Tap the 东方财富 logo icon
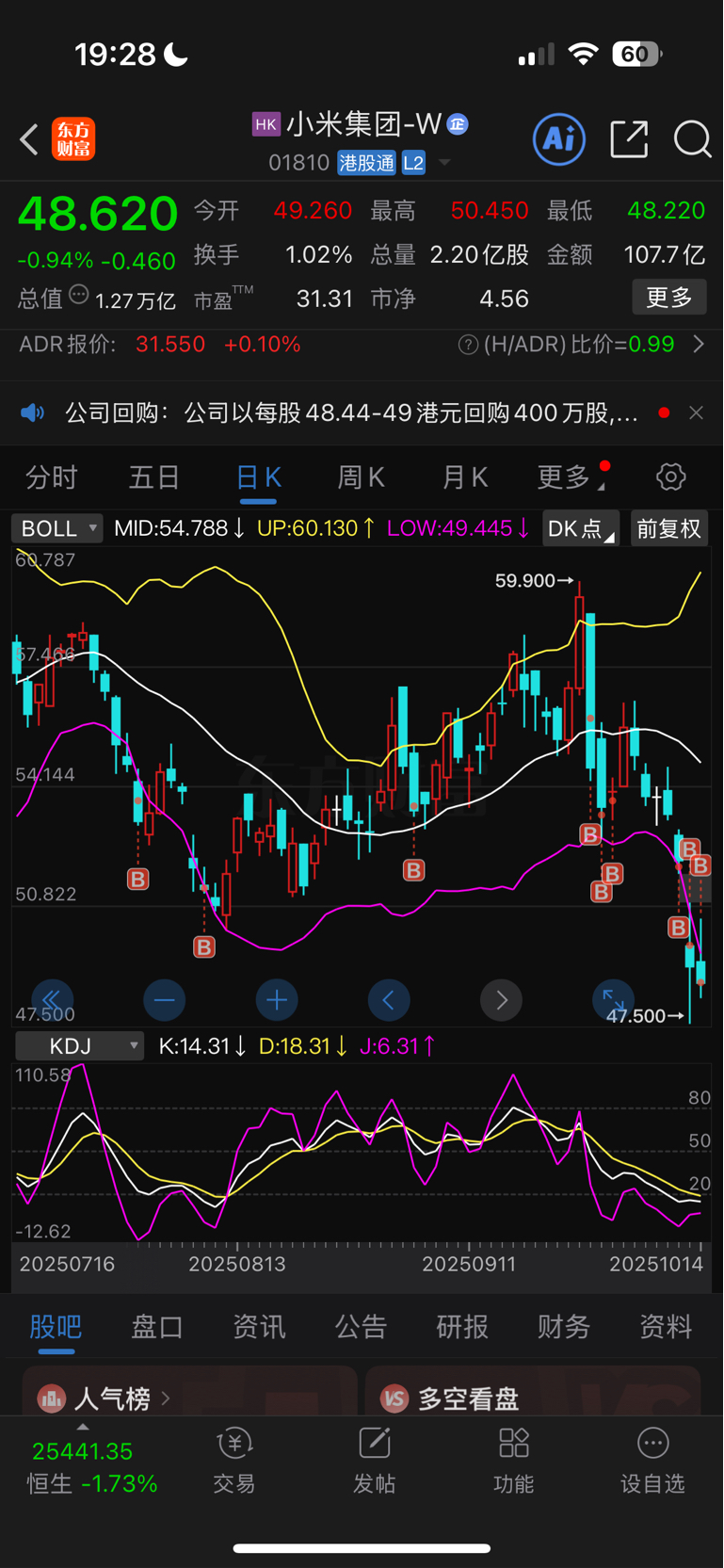Viewport: 724px width, 1568px height. [73, 139]
